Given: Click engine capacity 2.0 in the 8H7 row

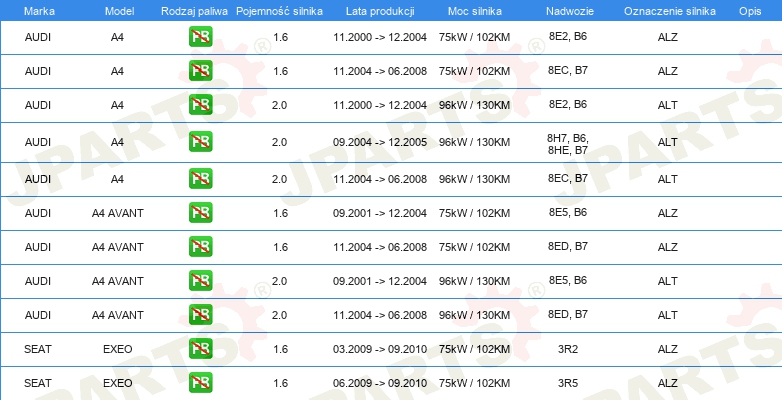Looking at the screenshot, I should 279,143.
